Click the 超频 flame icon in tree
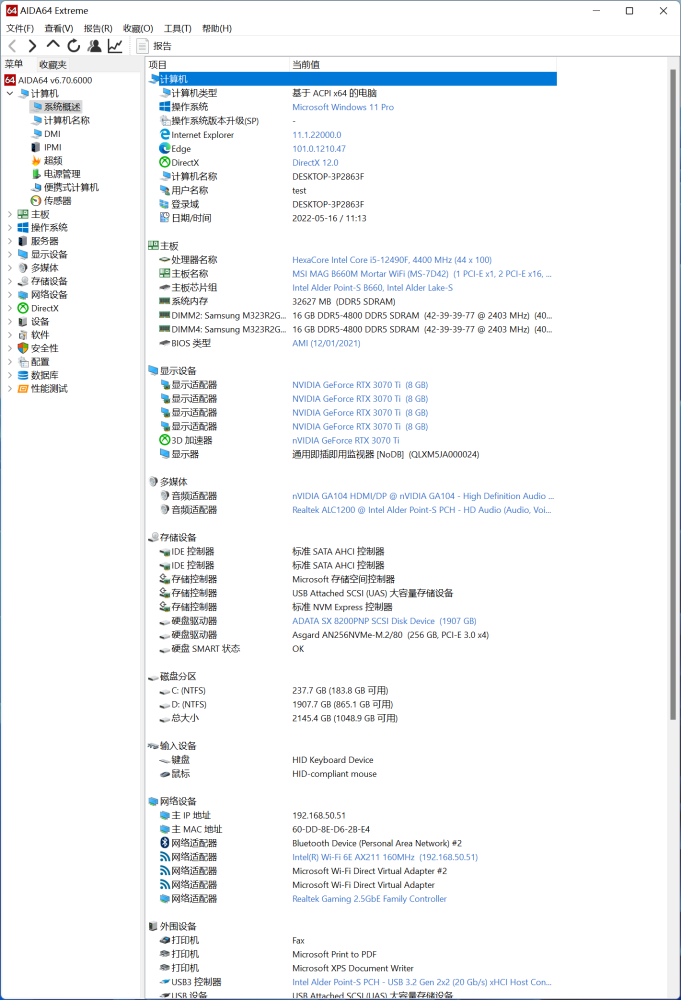The height and width of the screenshot is (1000, 681). coord(36,160)
